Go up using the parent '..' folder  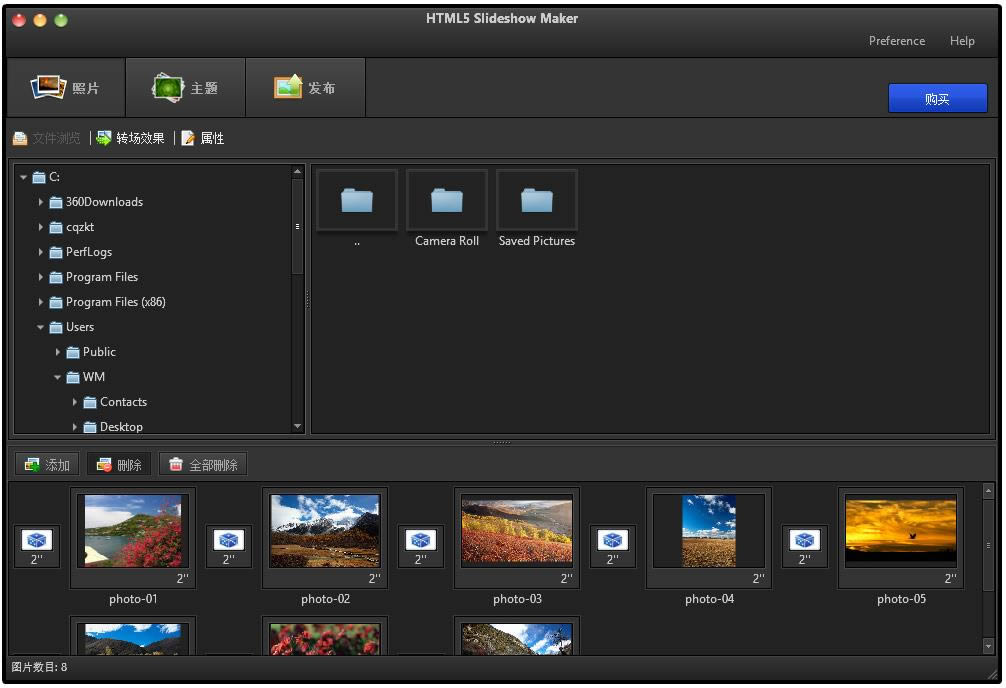click(x=357, y=200)
